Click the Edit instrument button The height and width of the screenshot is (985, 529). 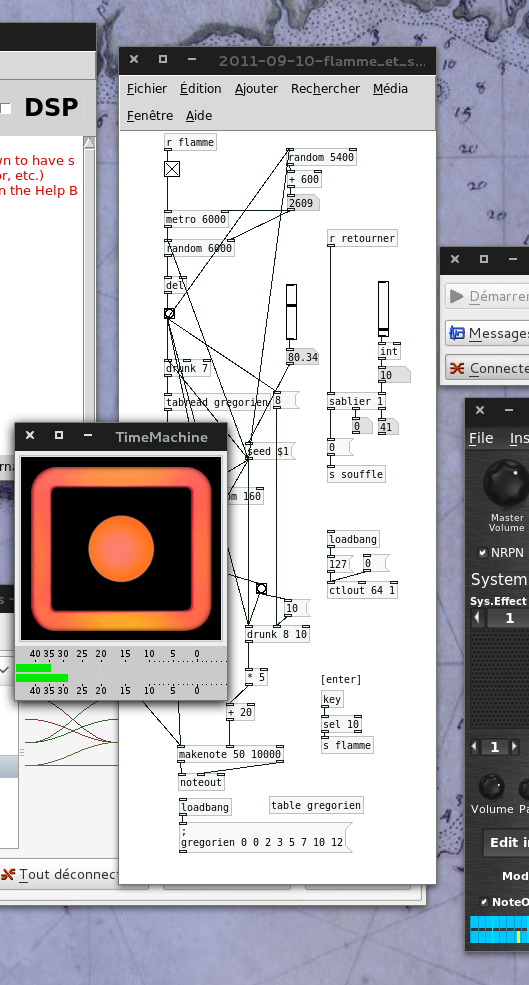506,842
